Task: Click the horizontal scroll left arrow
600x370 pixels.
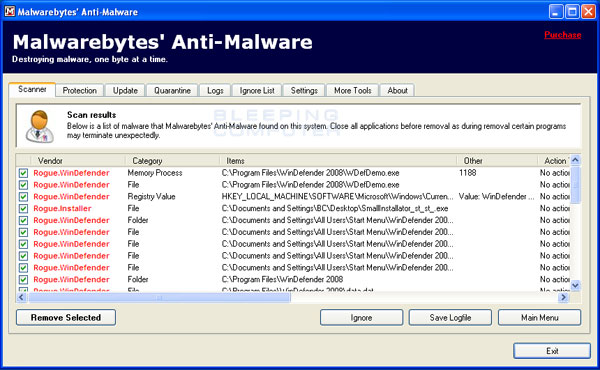Action: click(21, 297)
